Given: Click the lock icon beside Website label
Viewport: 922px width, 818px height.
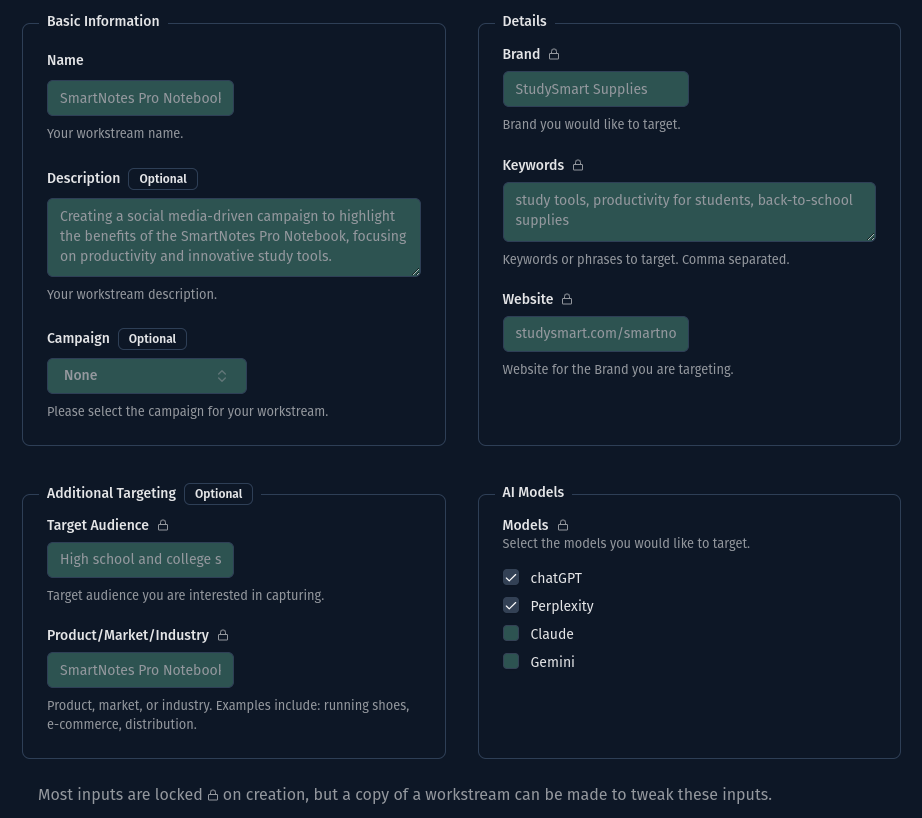Looking at the screenshot, I should point(567,299).
